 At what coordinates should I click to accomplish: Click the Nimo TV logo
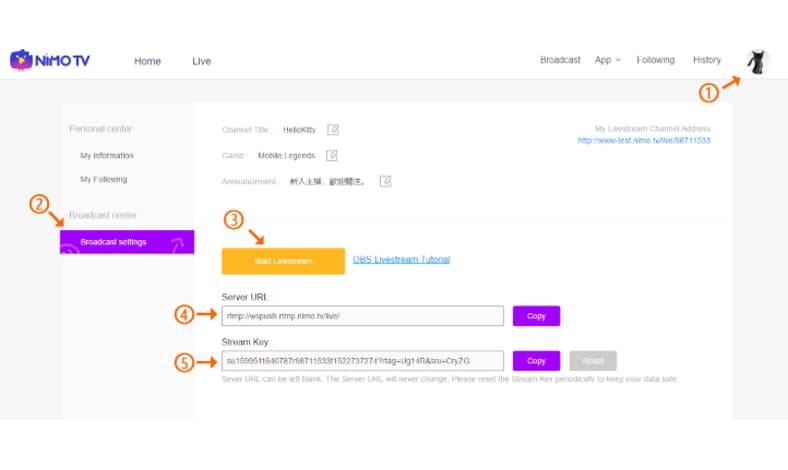point(50,60)
